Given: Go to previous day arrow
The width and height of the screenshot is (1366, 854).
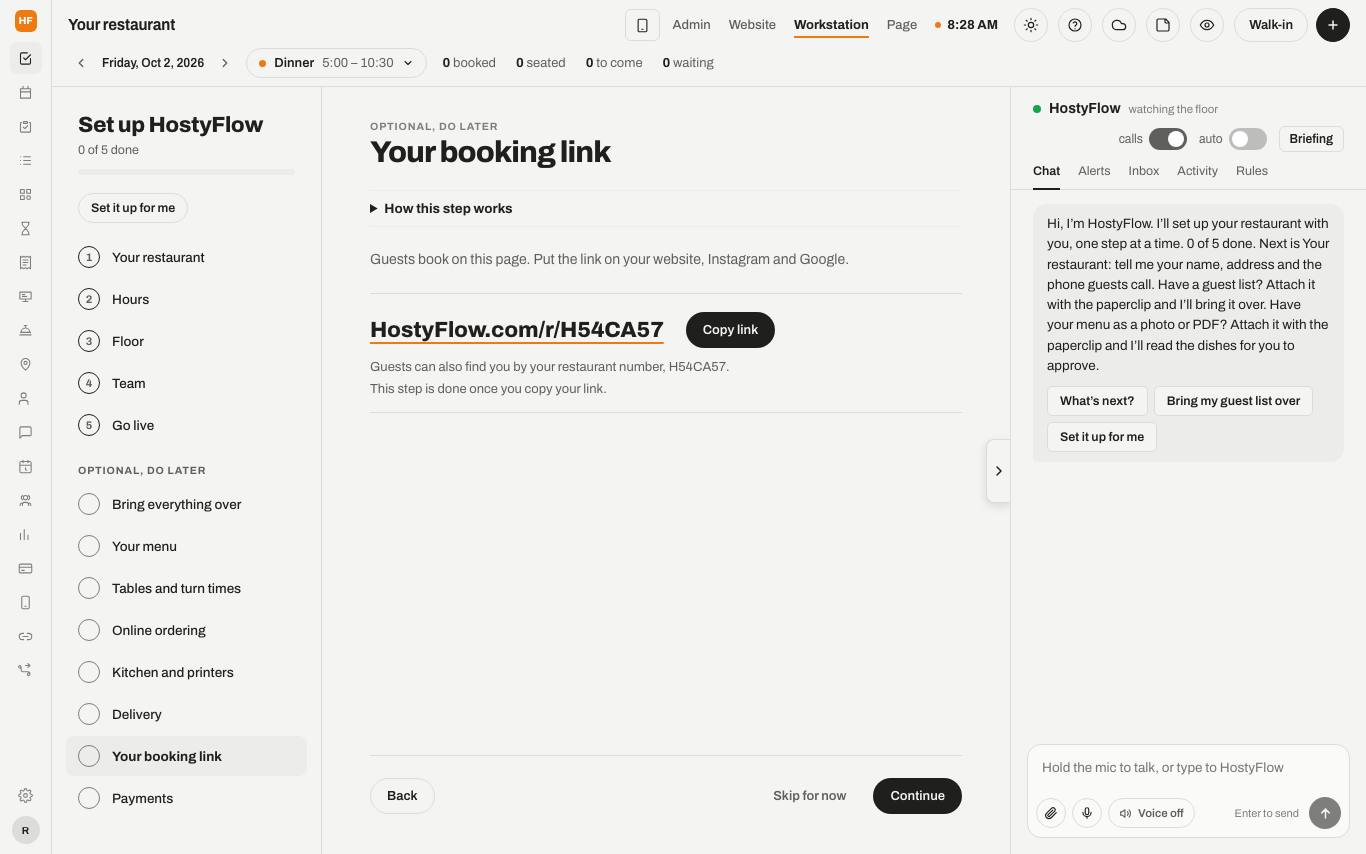Looking at the screenshot, I should point(81,63).
